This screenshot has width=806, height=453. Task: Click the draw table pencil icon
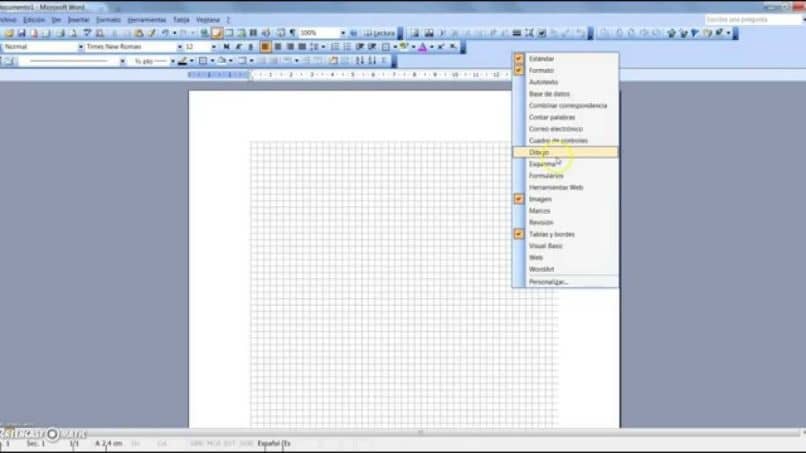click(10, 61)
